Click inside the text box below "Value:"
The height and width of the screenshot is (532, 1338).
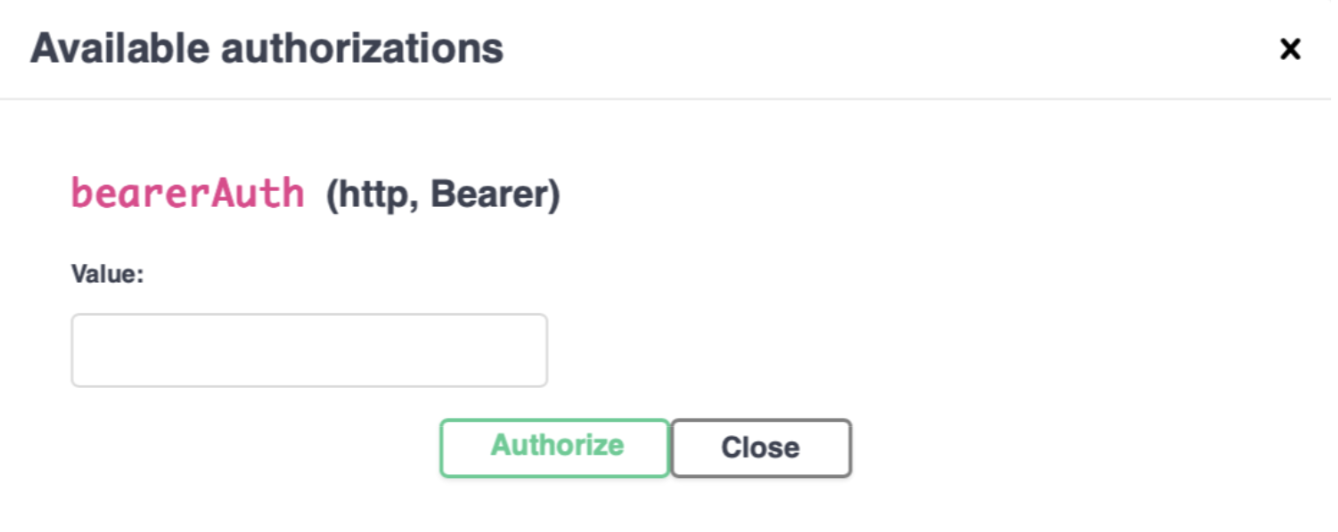coord(309,350)
